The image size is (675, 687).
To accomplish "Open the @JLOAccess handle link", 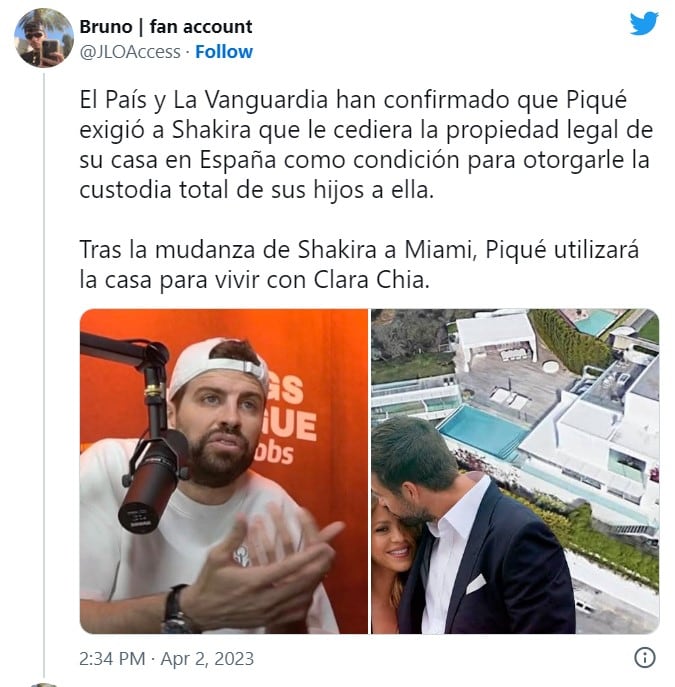I will 130,52.
